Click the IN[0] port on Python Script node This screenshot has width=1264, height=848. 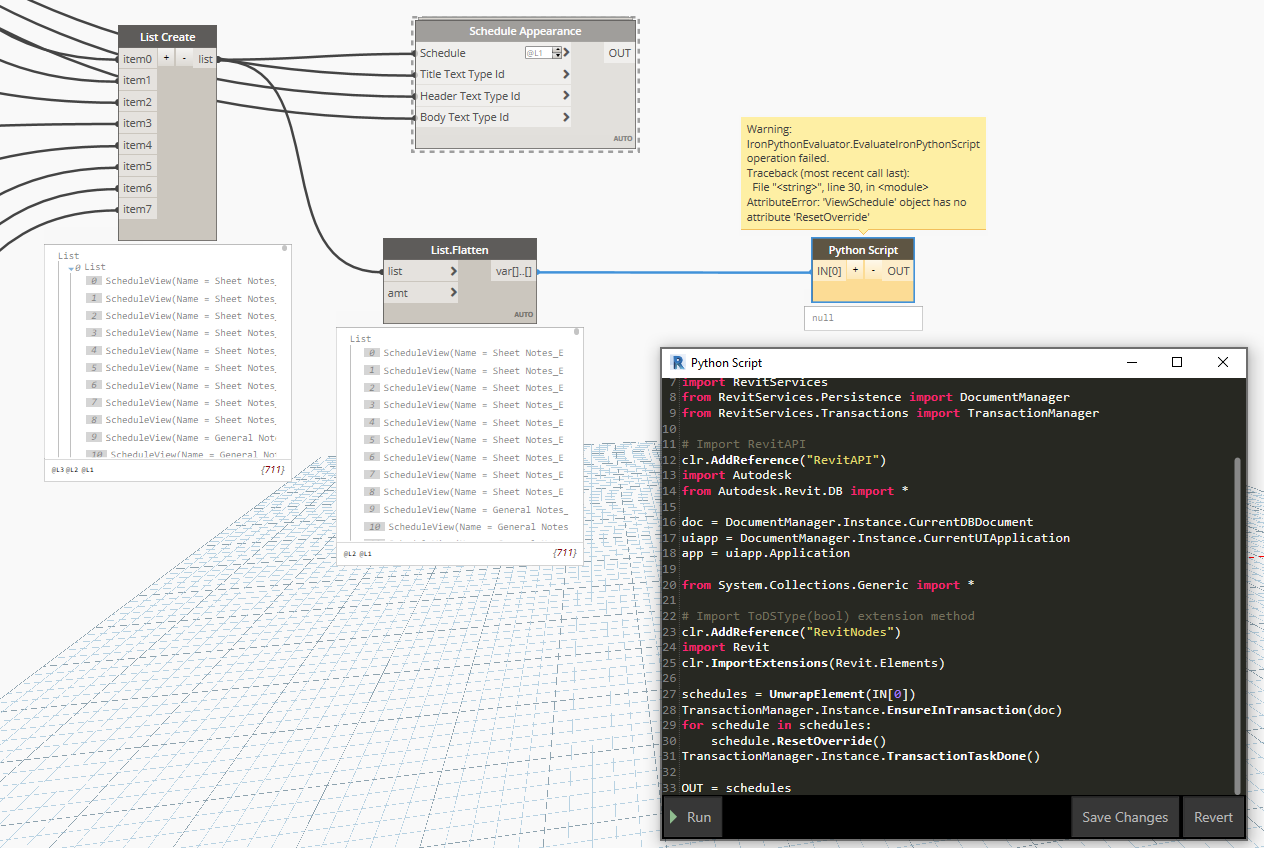(830, 271)
